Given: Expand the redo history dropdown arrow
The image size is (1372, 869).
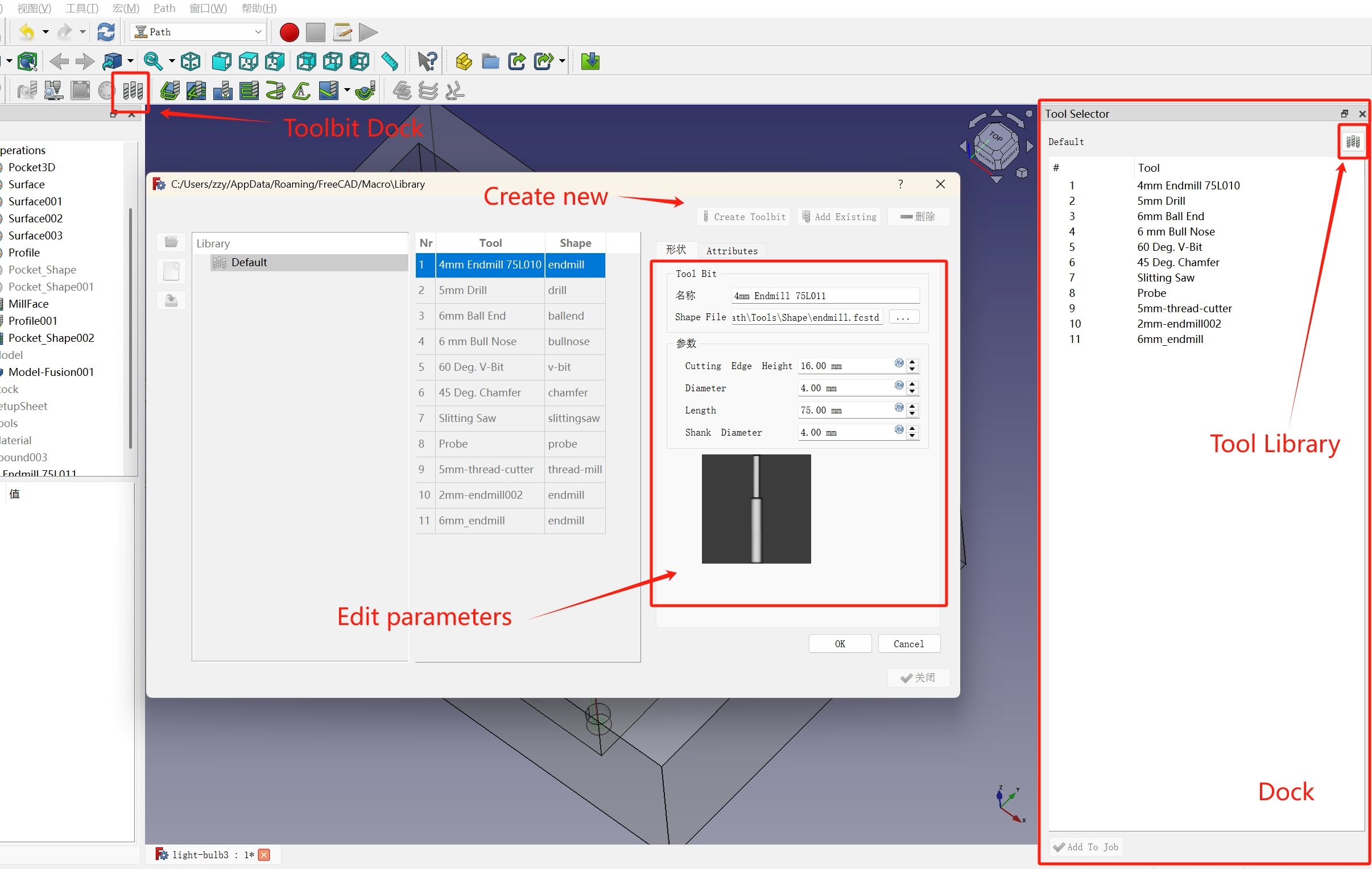Looking at the screenshot, I should coord(82,32).
